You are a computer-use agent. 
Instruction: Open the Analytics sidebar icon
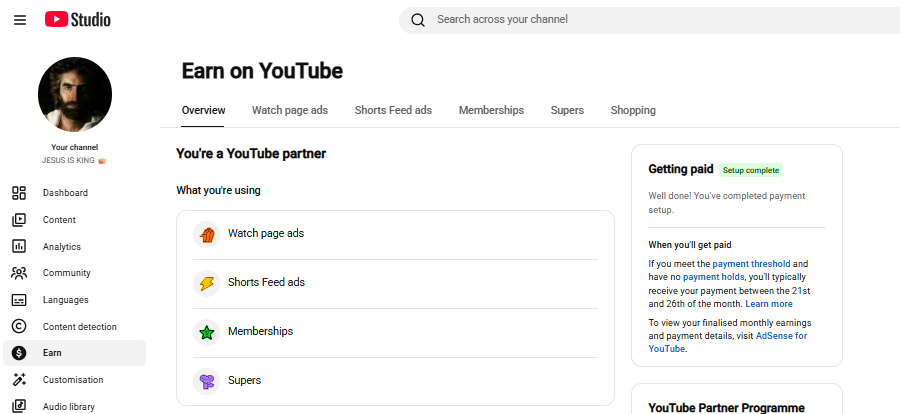click(19, 246)
